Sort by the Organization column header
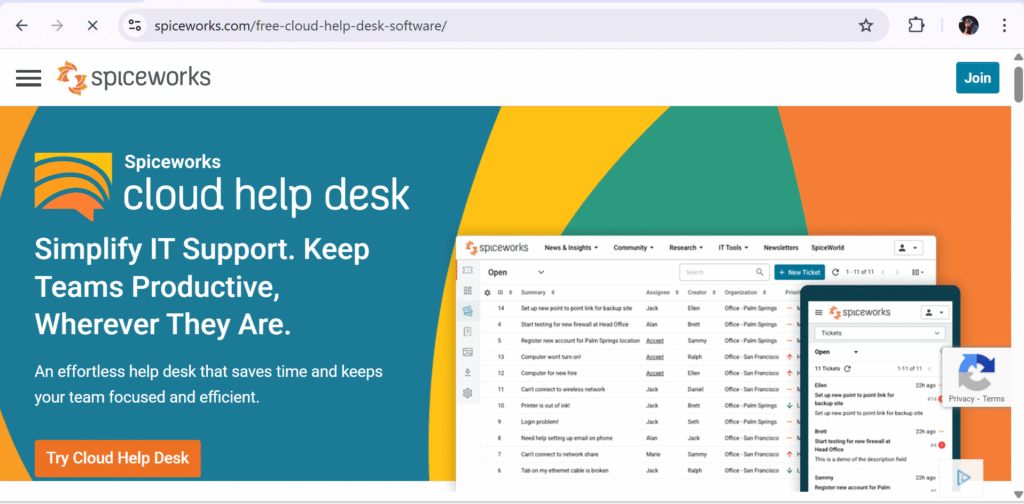Viewport: 1024px width, 504px height. click(x=745, y=292)
